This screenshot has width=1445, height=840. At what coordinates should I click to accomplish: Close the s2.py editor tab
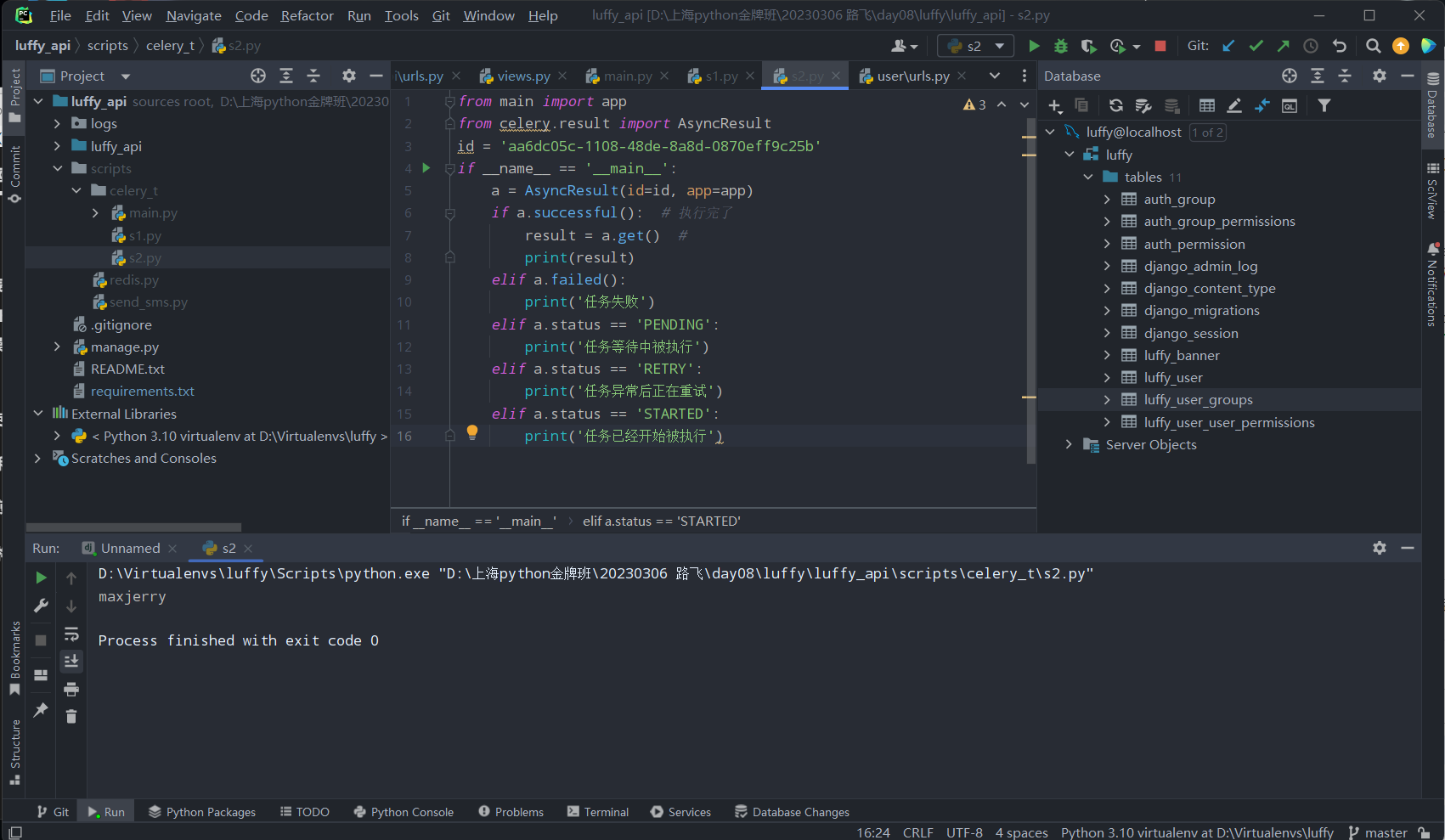tap(836, 76)
